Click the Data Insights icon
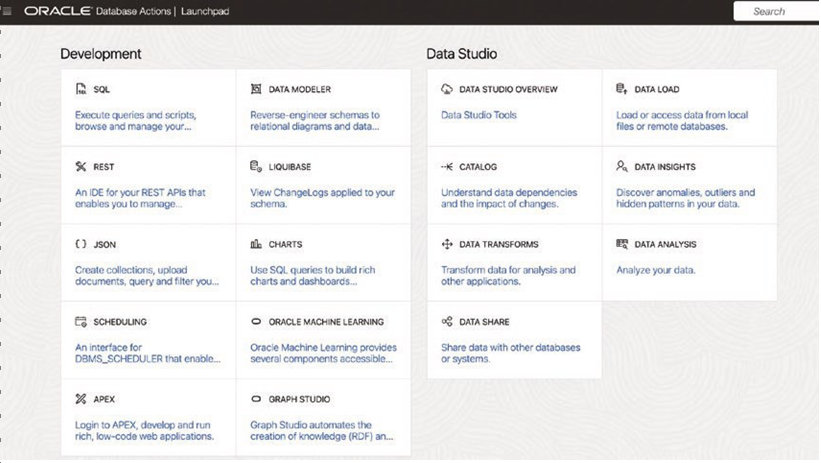The image size is (821, 463). (622, 167)
